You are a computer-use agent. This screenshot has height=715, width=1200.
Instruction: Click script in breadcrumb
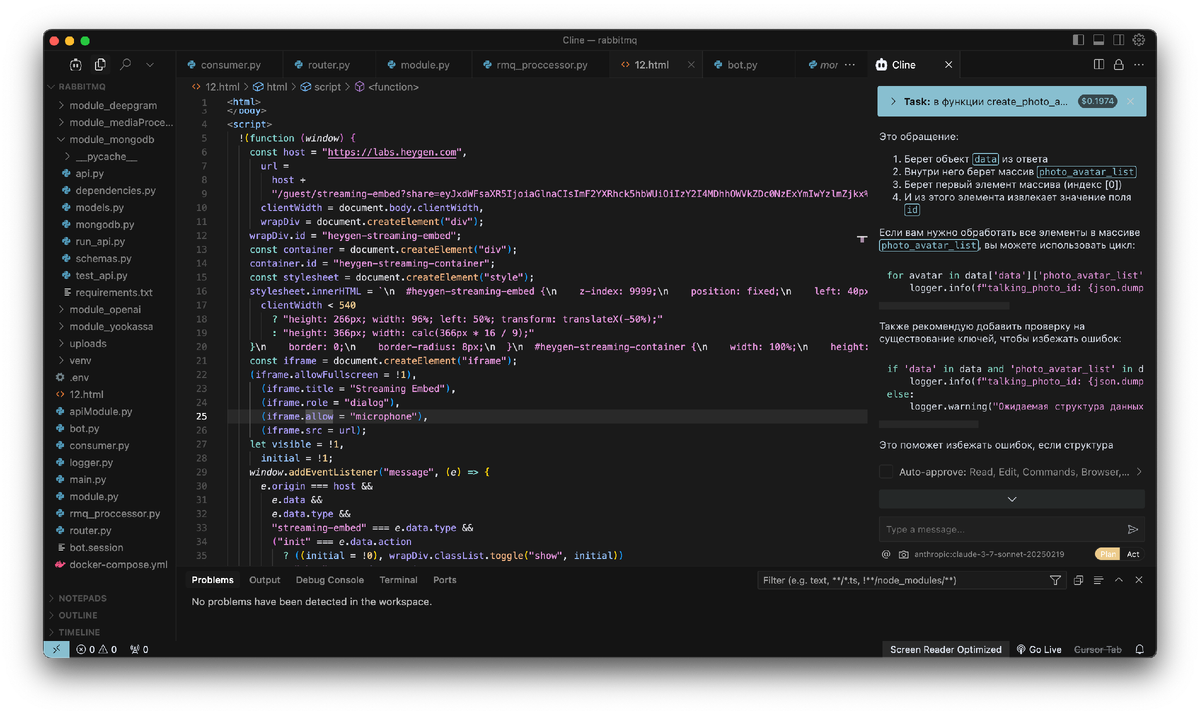pos(320,87)
